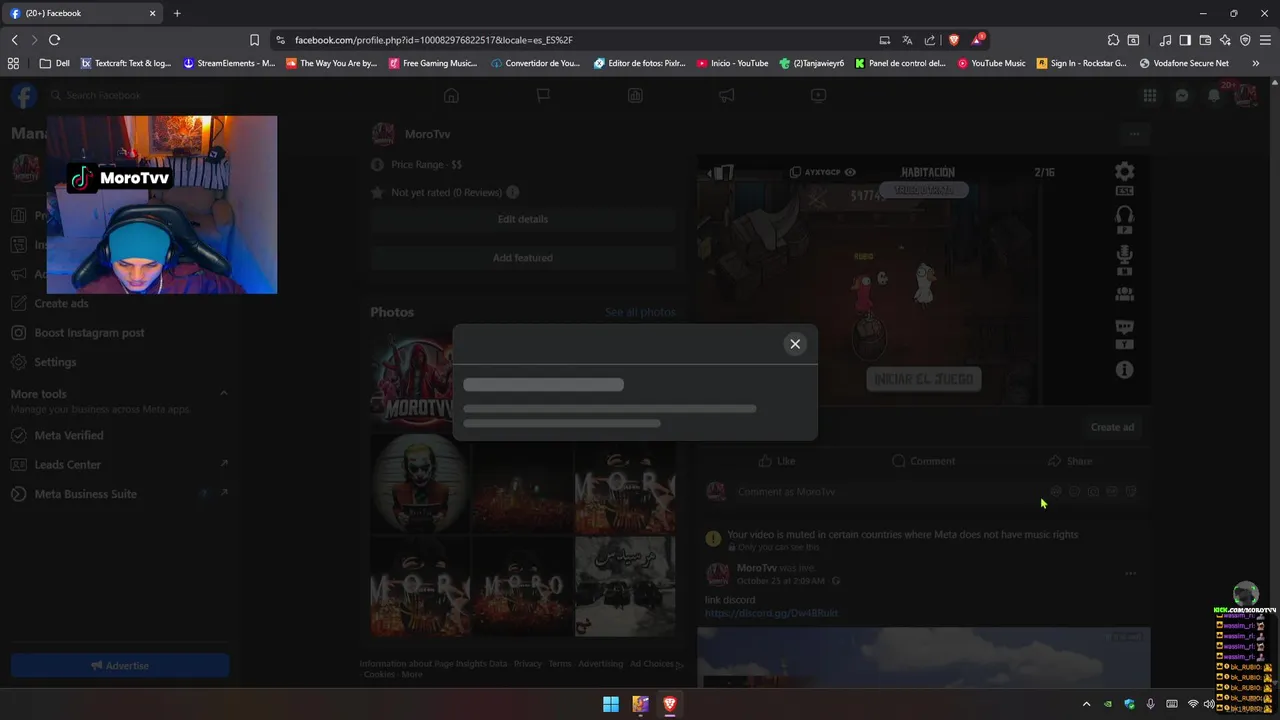Open See all photos link
This screenshot has height=720, width=1280.
click(640, 313)
